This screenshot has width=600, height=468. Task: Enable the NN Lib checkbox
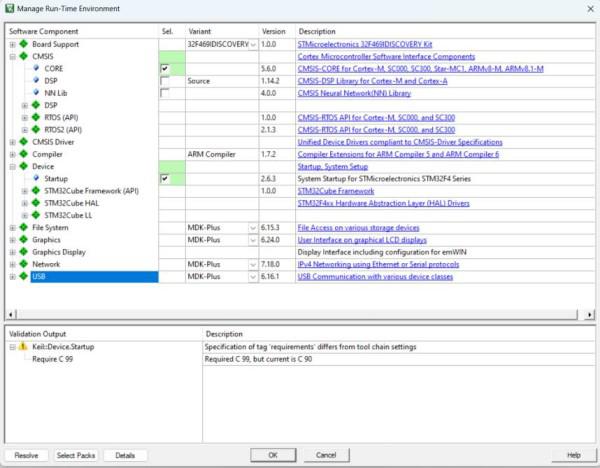[x=165, y=93]
